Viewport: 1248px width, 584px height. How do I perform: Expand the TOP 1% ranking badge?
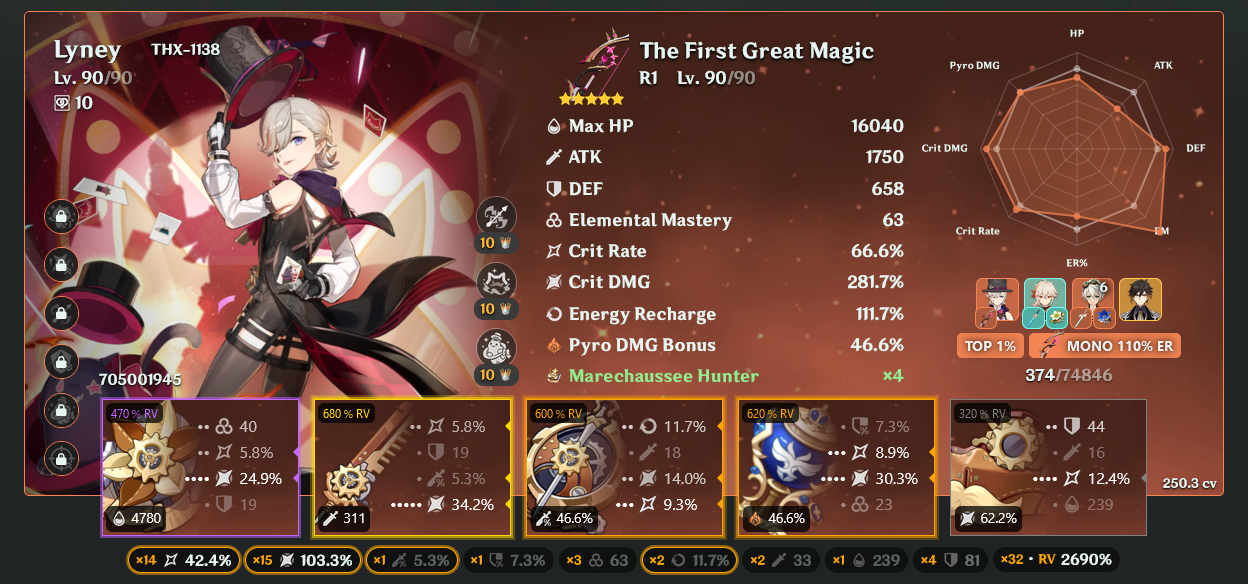tap(990, 346)
